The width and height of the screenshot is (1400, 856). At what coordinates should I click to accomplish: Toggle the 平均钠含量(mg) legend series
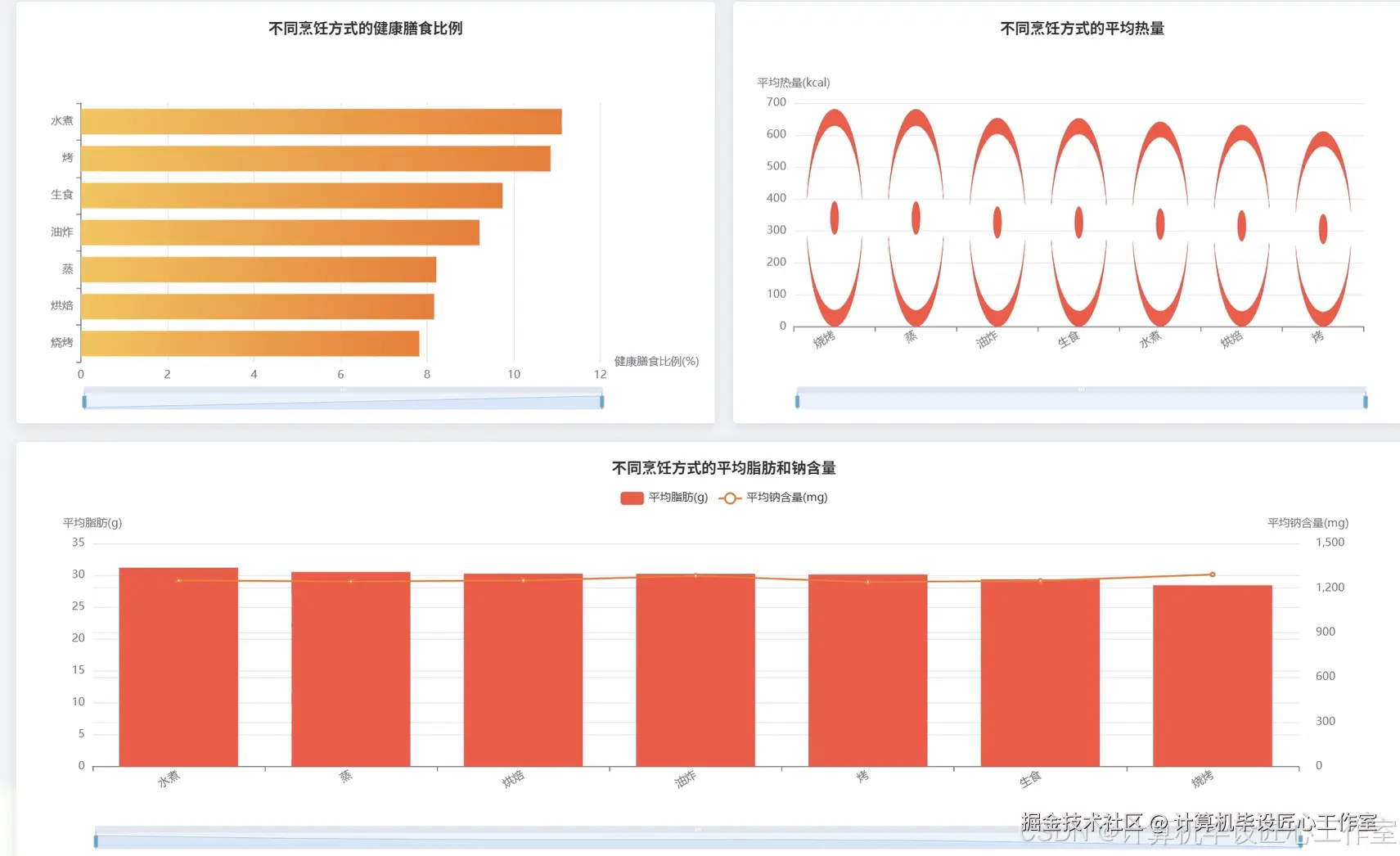click(773, 498)
